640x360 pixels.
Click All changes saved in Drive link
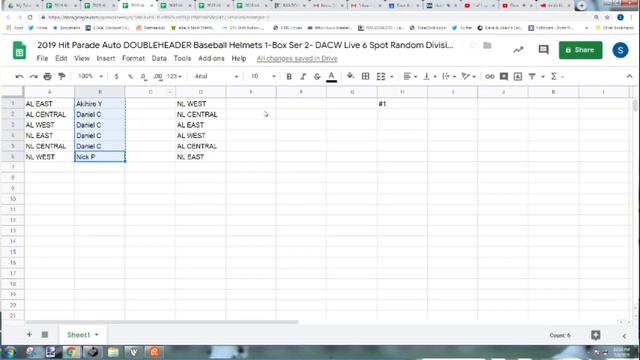click(x=297, y=59)
